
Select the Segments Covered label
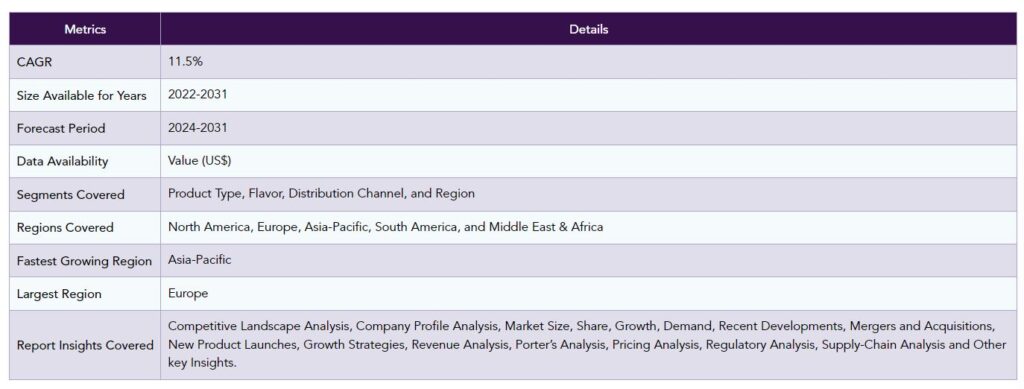71,194
